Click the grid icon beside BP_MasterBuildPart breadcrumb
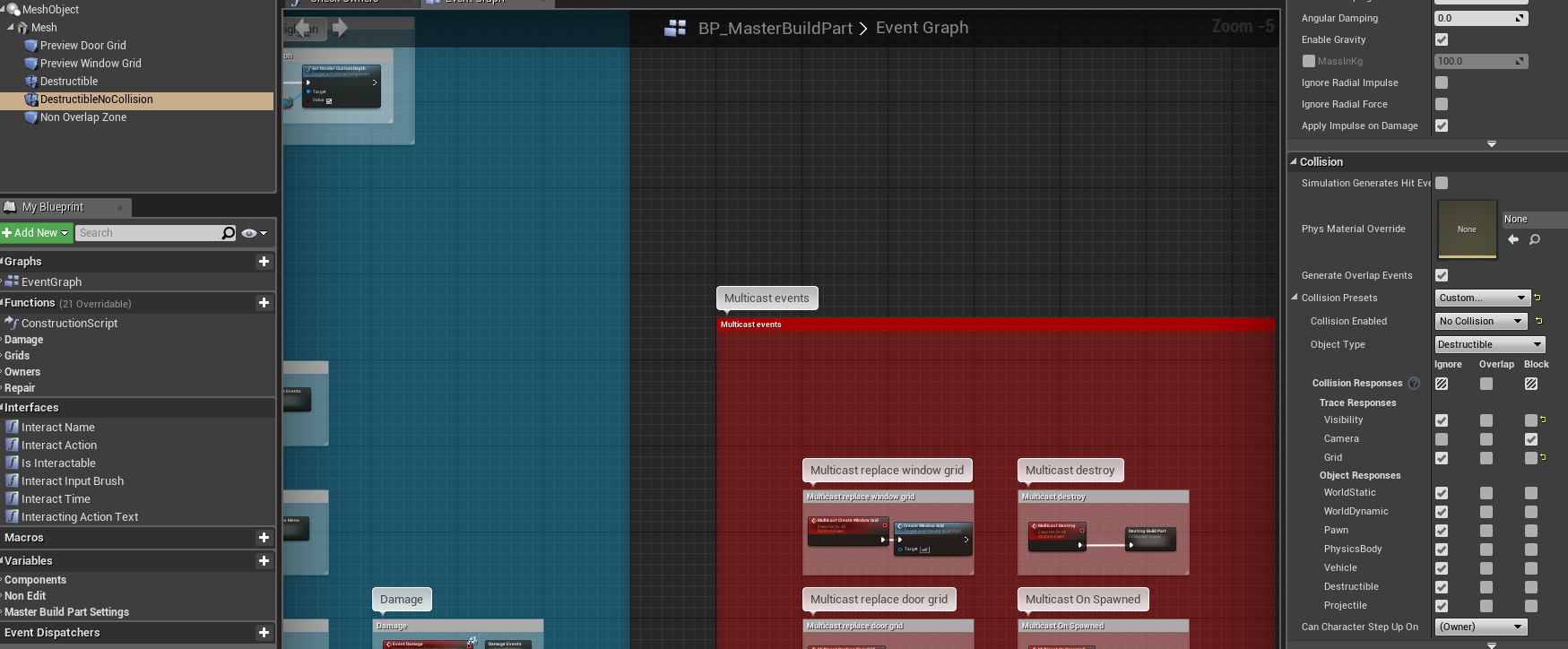 (675, 29)
